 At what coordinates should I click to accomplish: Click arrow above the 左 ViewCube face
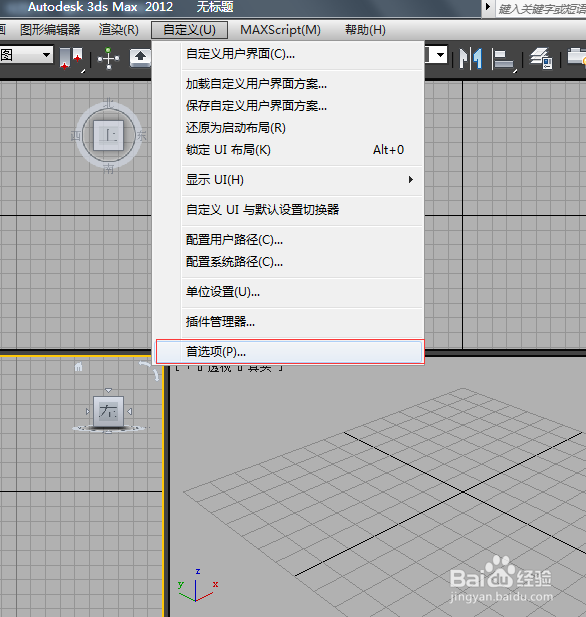(x=108, y=390)
